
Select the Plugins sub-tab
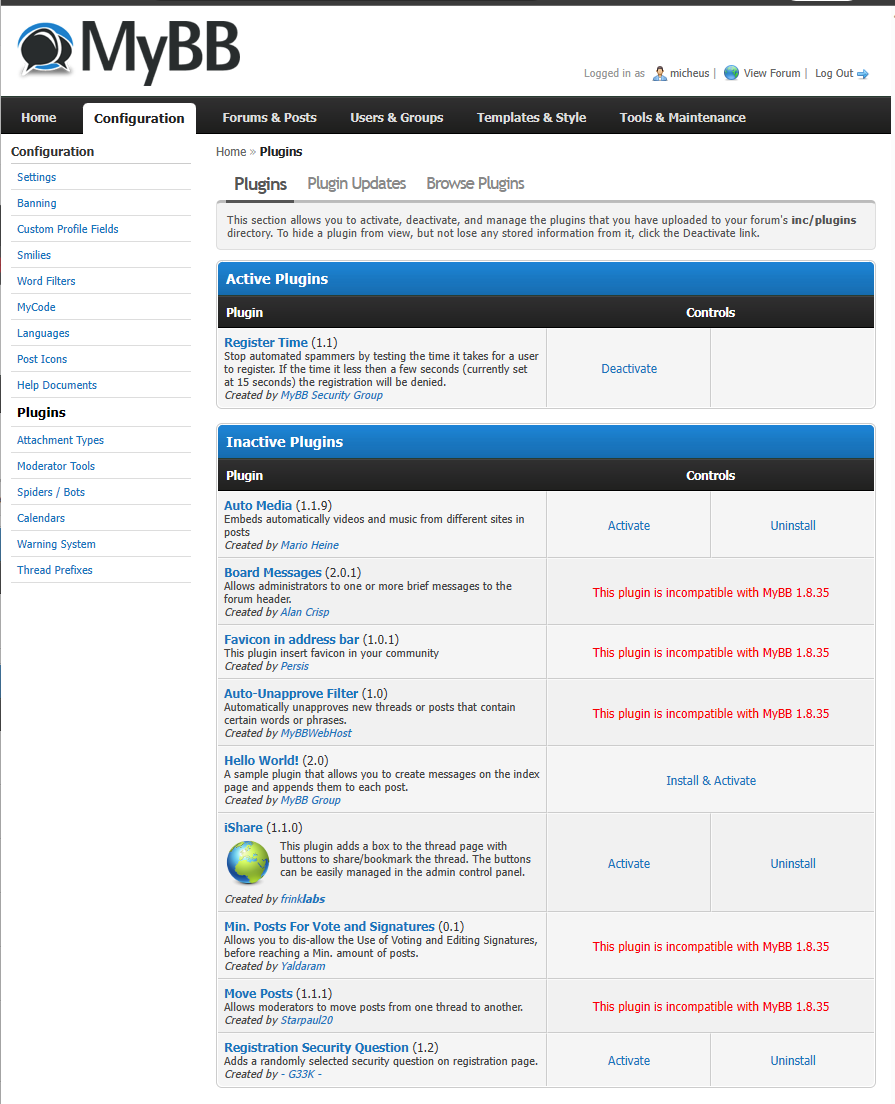pyautogui.click(x=261, y=184)
